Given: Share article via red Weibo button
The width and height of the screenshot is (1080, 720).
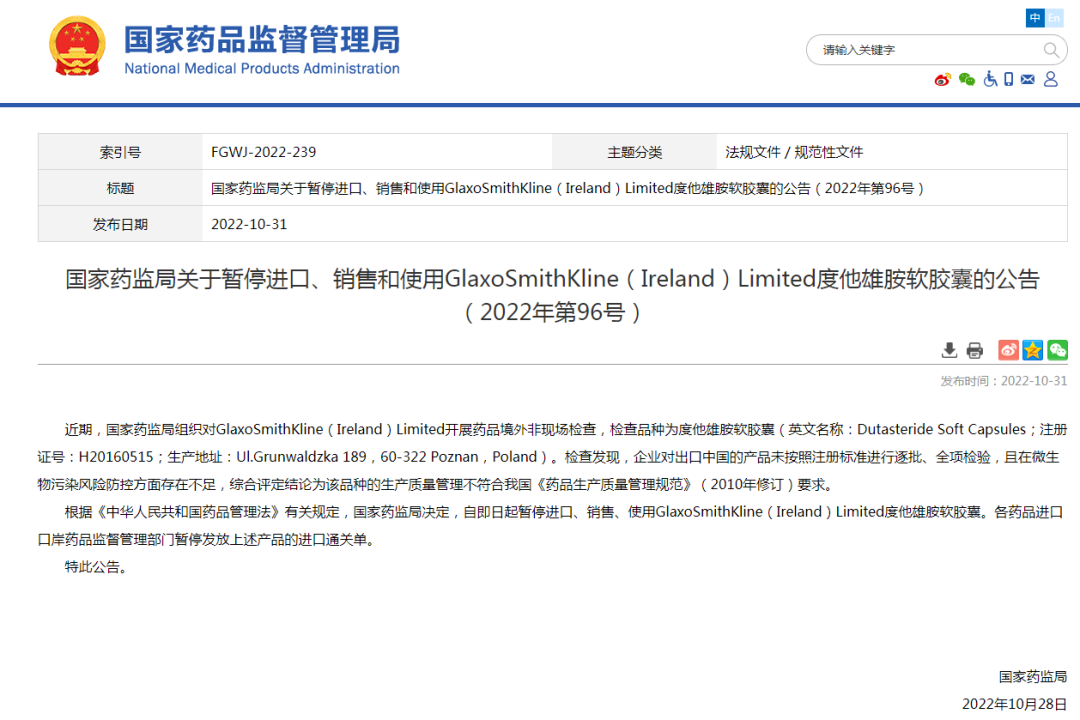Looking at the screenshot, I should tap(1008, 350).
